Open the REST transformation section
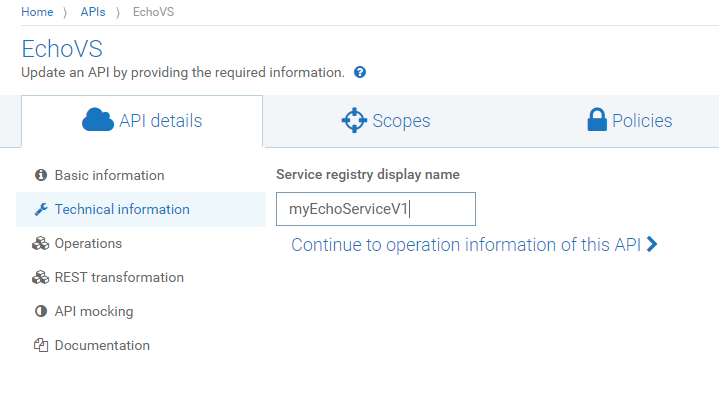 (x=119, y=277)
